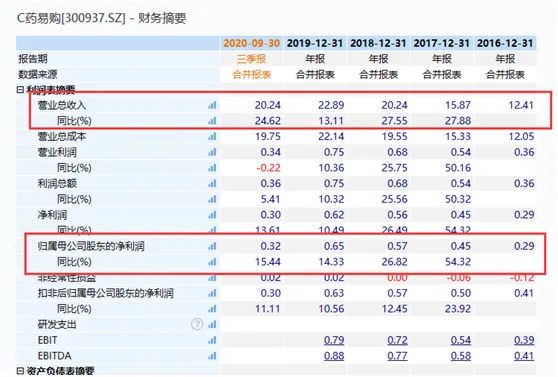This screenshot has width=558, height=377.
Task: Open chart icon for EBITDA row
Action: click(x=212, y=356)
